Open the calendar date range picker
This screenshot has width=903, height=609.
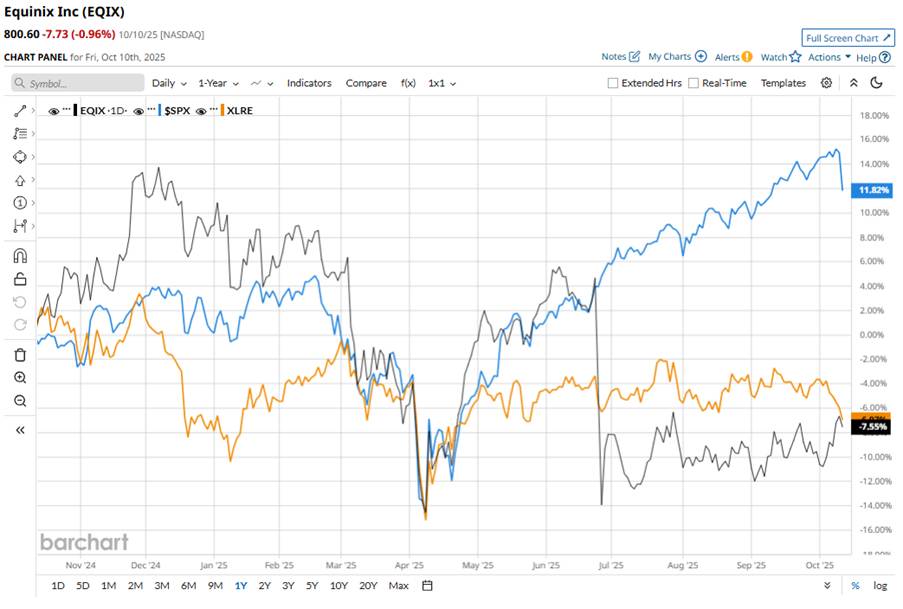[x=427, y=585]
